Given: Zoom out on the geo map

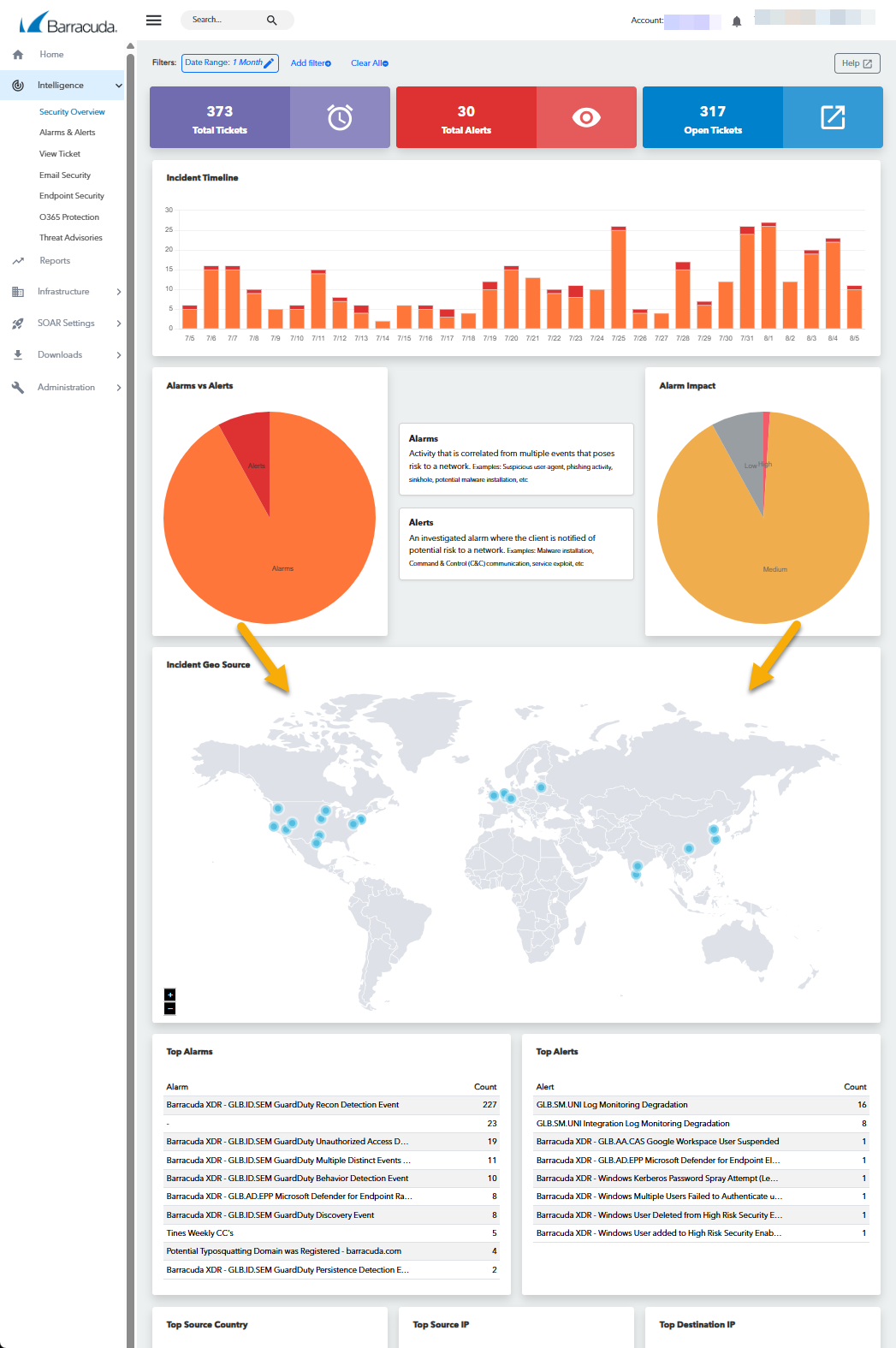Looking at the screenshot, I should pyautogui.click(x=169, y=1008).
